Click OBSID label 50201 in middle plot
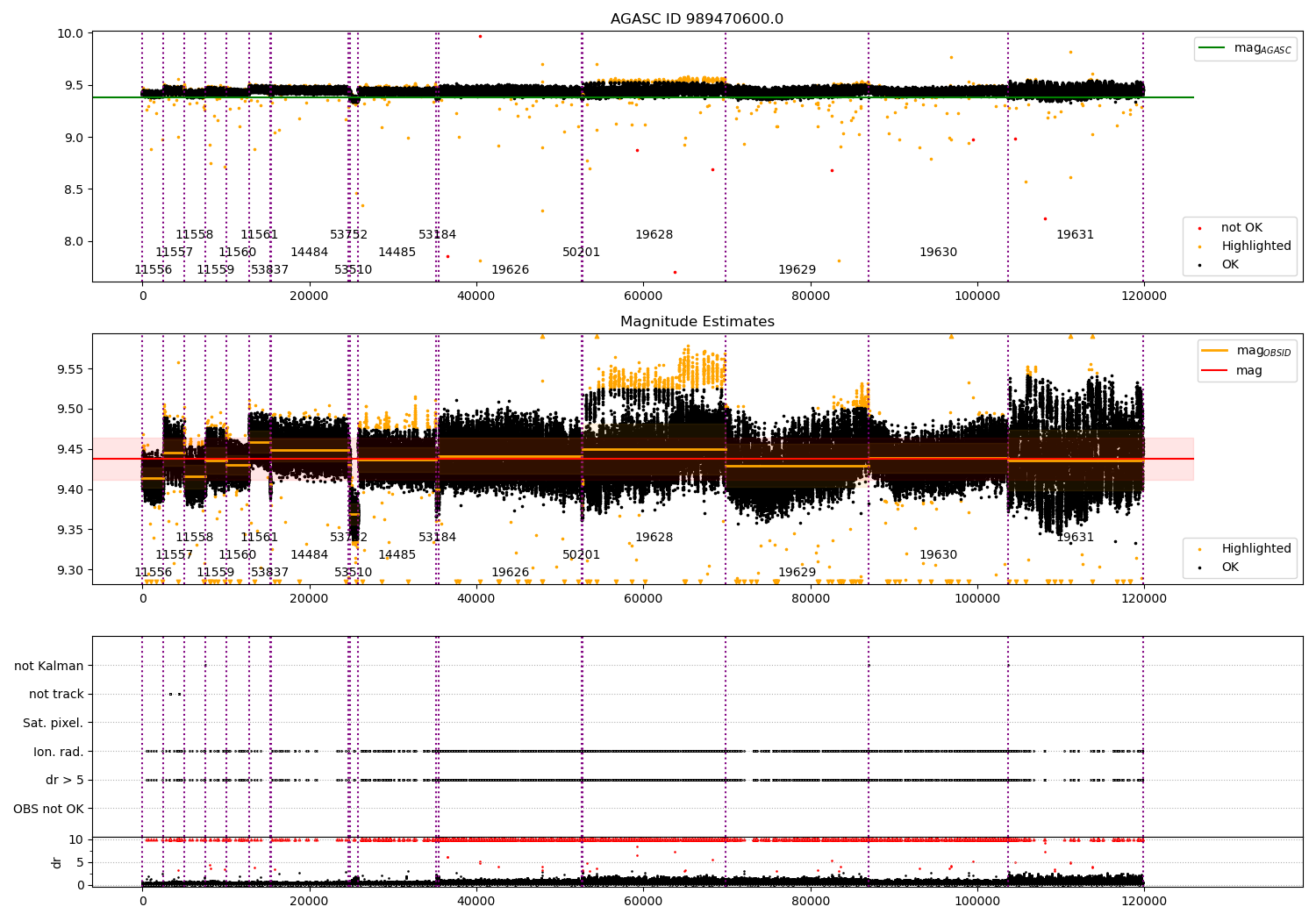The width and height of the screenshot is (1316, 921). [582, 555]
